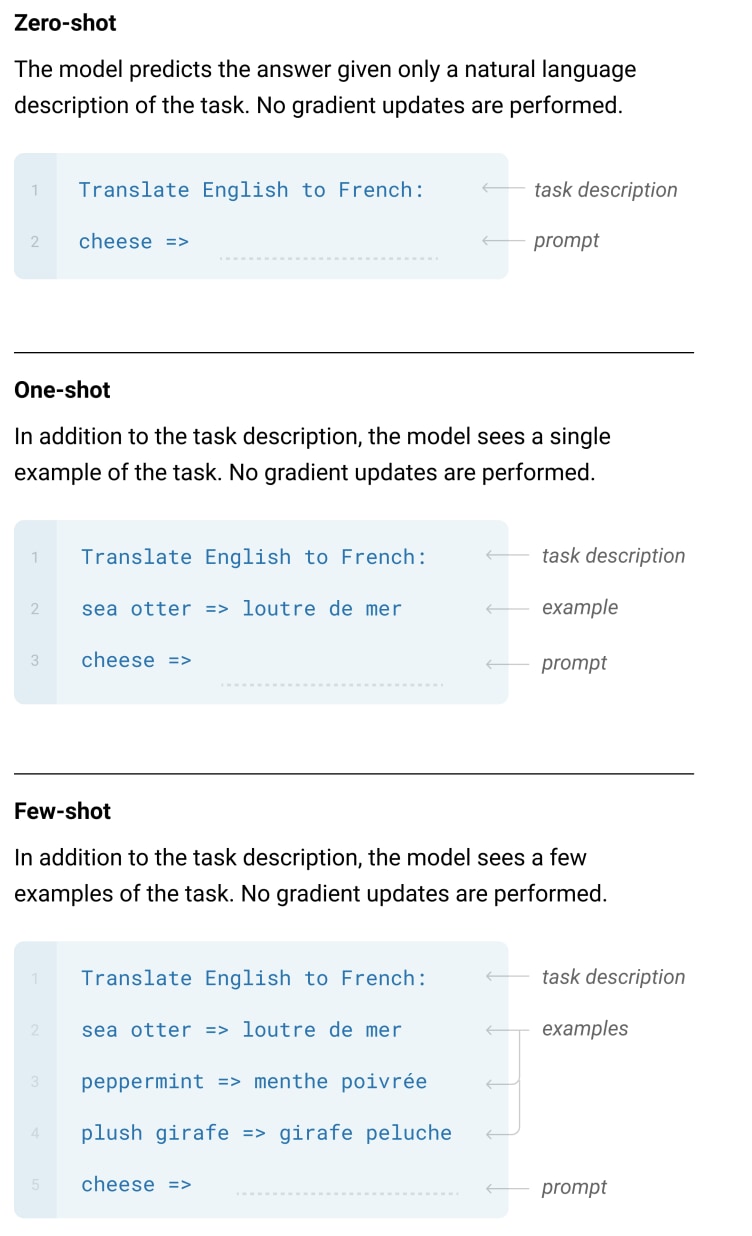Click the 'plush girafe => girafe peluche' line
Screen dimensions: 752x1236
pos(266,1133)
